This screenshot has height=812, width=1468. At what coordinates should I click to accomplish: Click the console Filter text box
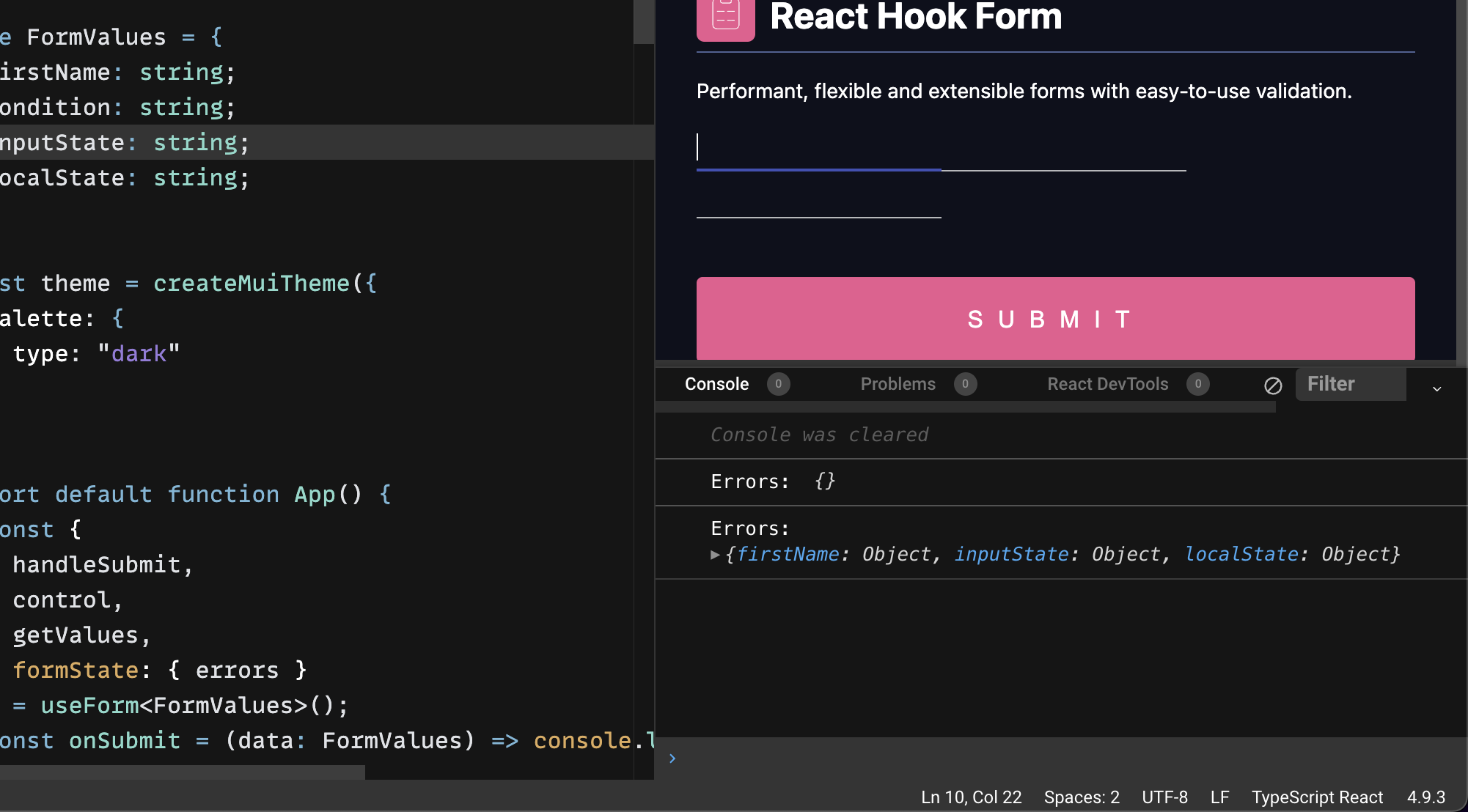coord(1351,384)
